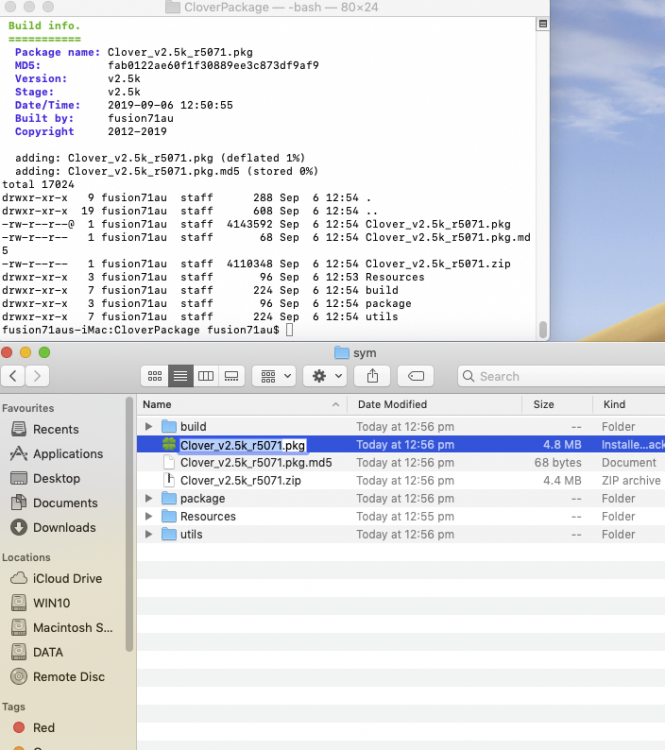Click the Tags sidebar heading

click(x=13, y=706)
